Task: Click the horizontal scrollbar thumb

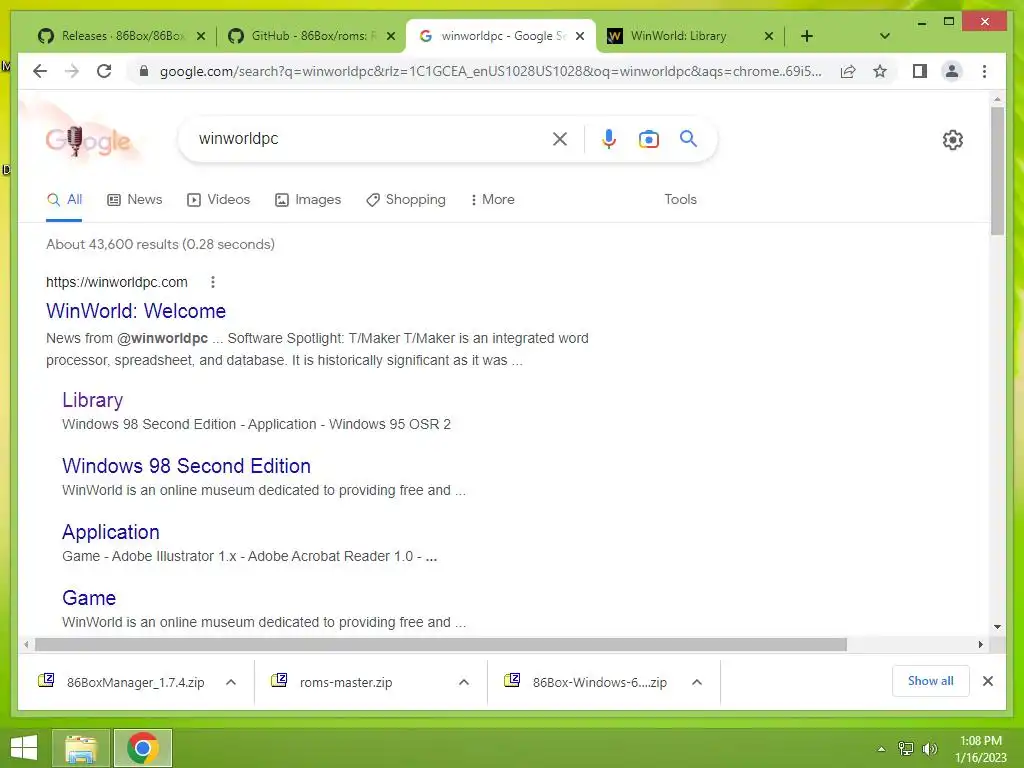Action: (x=441, y=645)
